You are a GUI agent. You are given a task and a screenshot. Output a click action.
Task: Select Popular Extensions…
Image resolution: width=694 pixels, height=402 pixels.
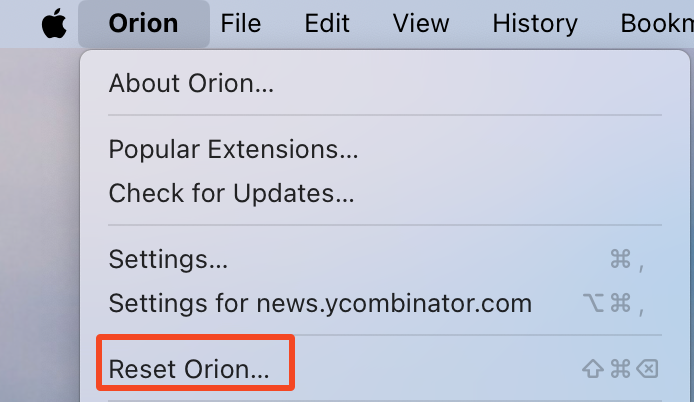click(x=233, y=151)
